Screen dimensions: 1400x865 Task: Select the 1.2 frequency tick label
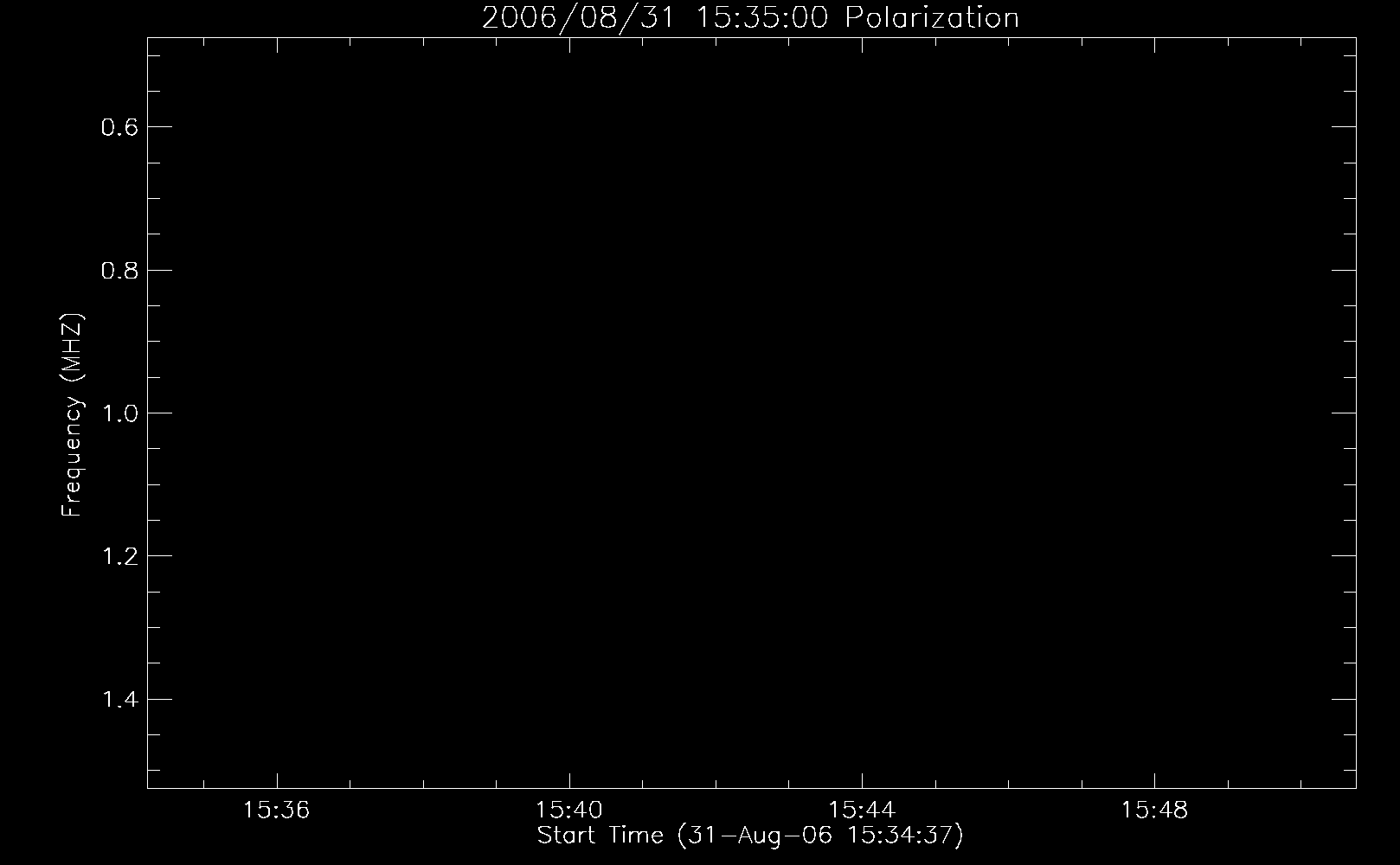(x=119, y=556)
